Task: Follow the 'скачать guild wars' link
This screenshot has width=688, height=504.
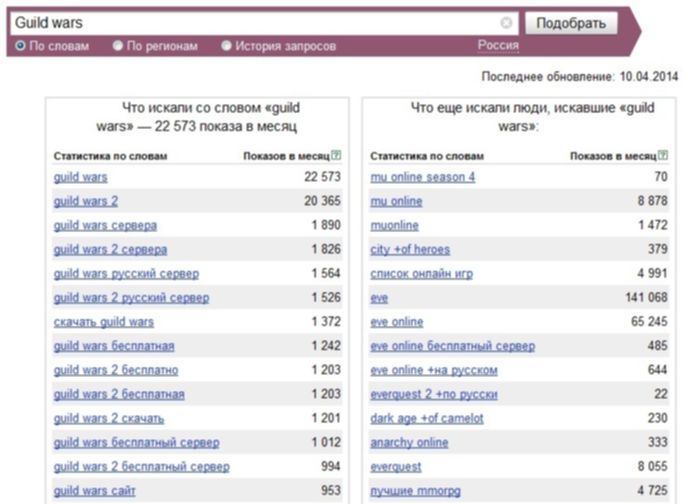Action: (104, 322)
